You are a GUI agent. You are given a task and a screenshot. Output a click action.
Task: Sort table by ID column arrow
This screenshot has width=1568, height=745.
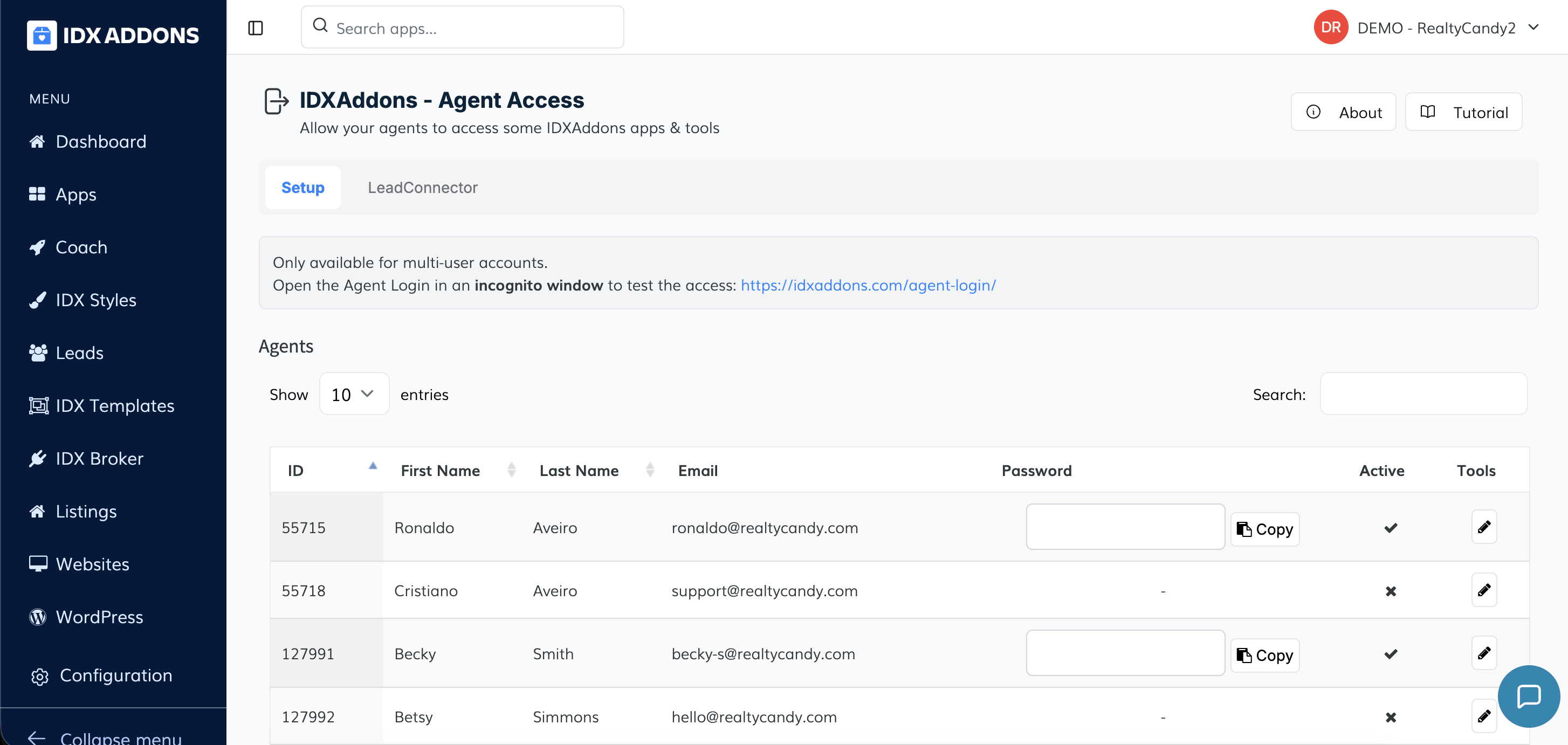373,467
